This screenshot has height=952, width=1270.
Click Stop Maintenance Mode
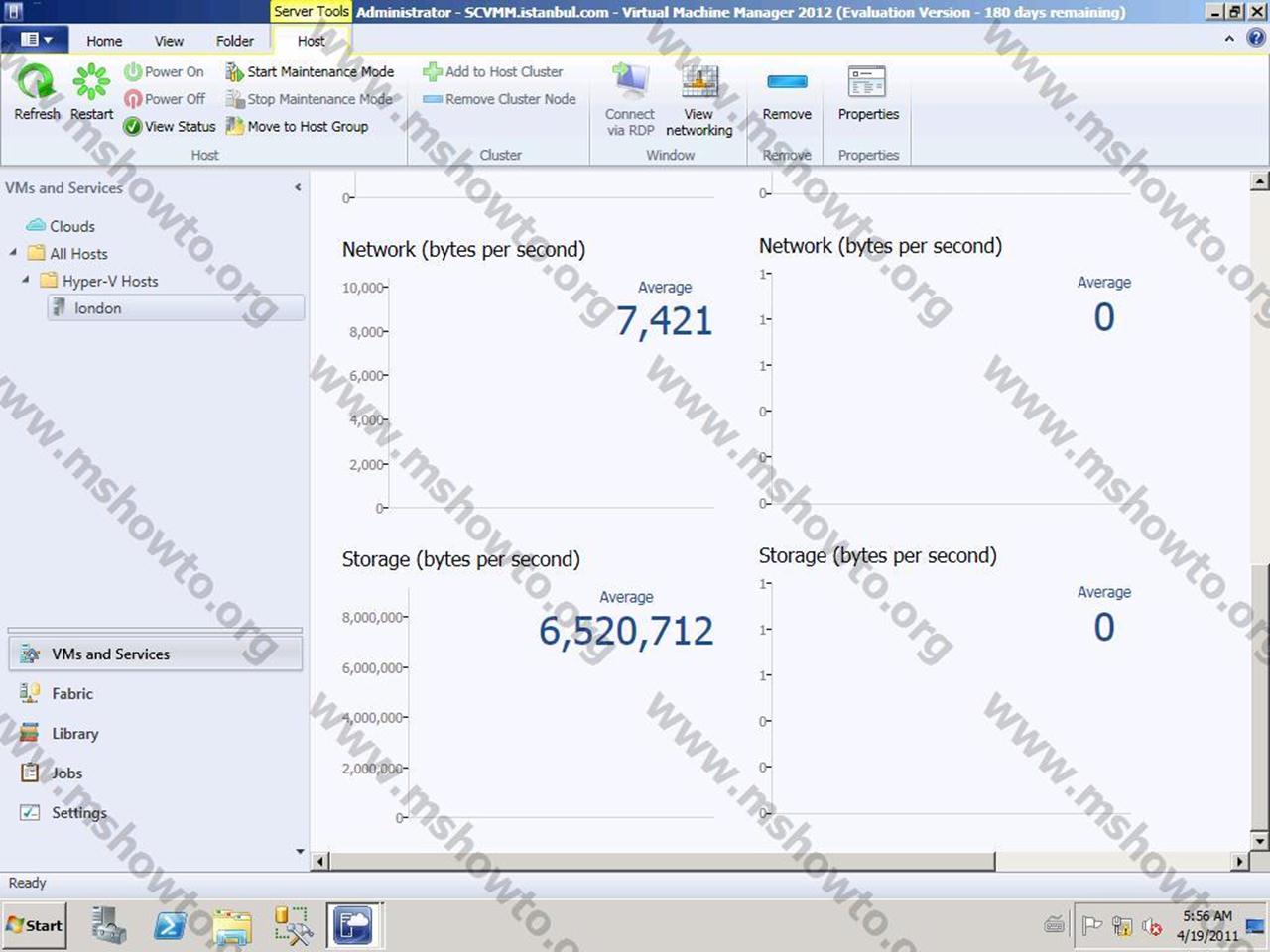[x=310, y=99]
